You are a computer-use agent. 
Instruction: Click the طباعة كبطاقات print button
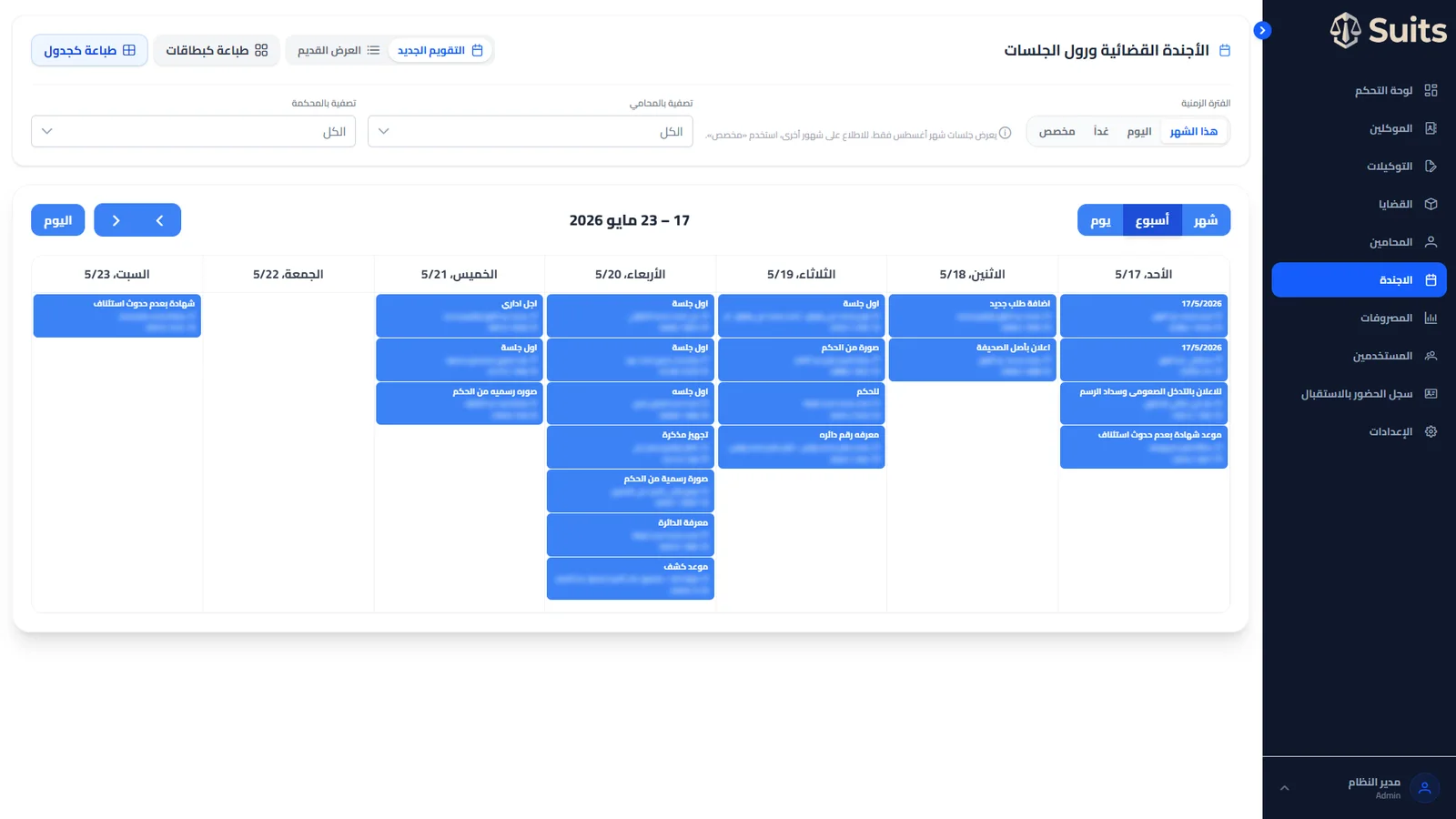(x=217, y=50)
